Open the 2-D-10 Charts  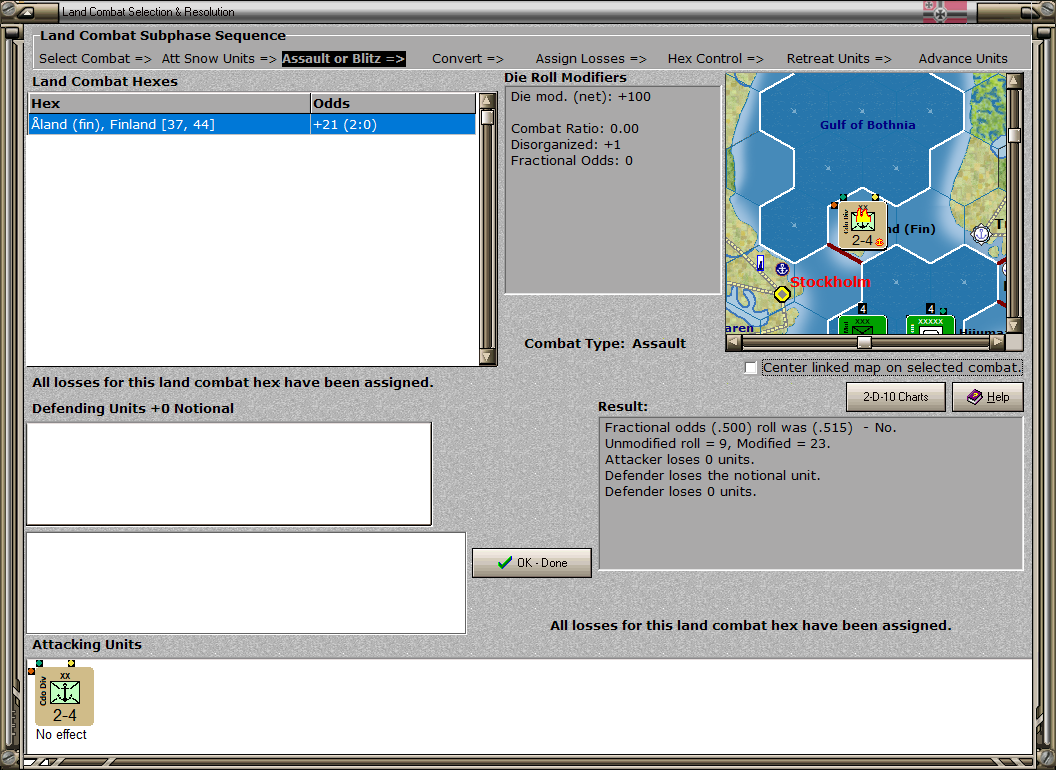pyautogui.click(x=896, y=397)
